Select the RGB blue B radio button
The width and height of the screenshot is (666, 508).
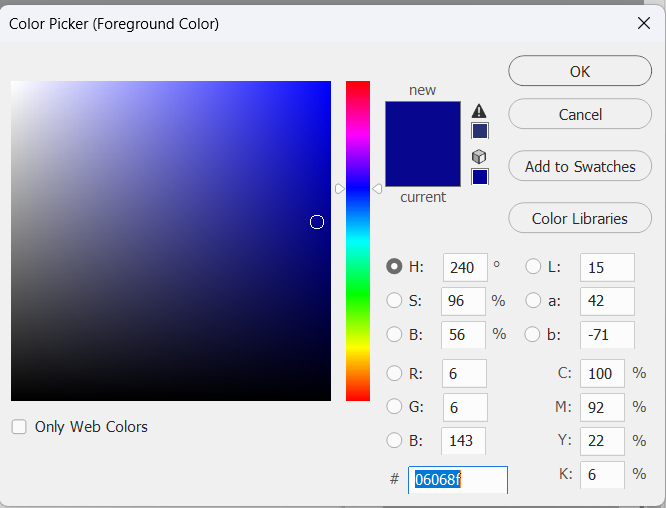click(x=394, y=440)
